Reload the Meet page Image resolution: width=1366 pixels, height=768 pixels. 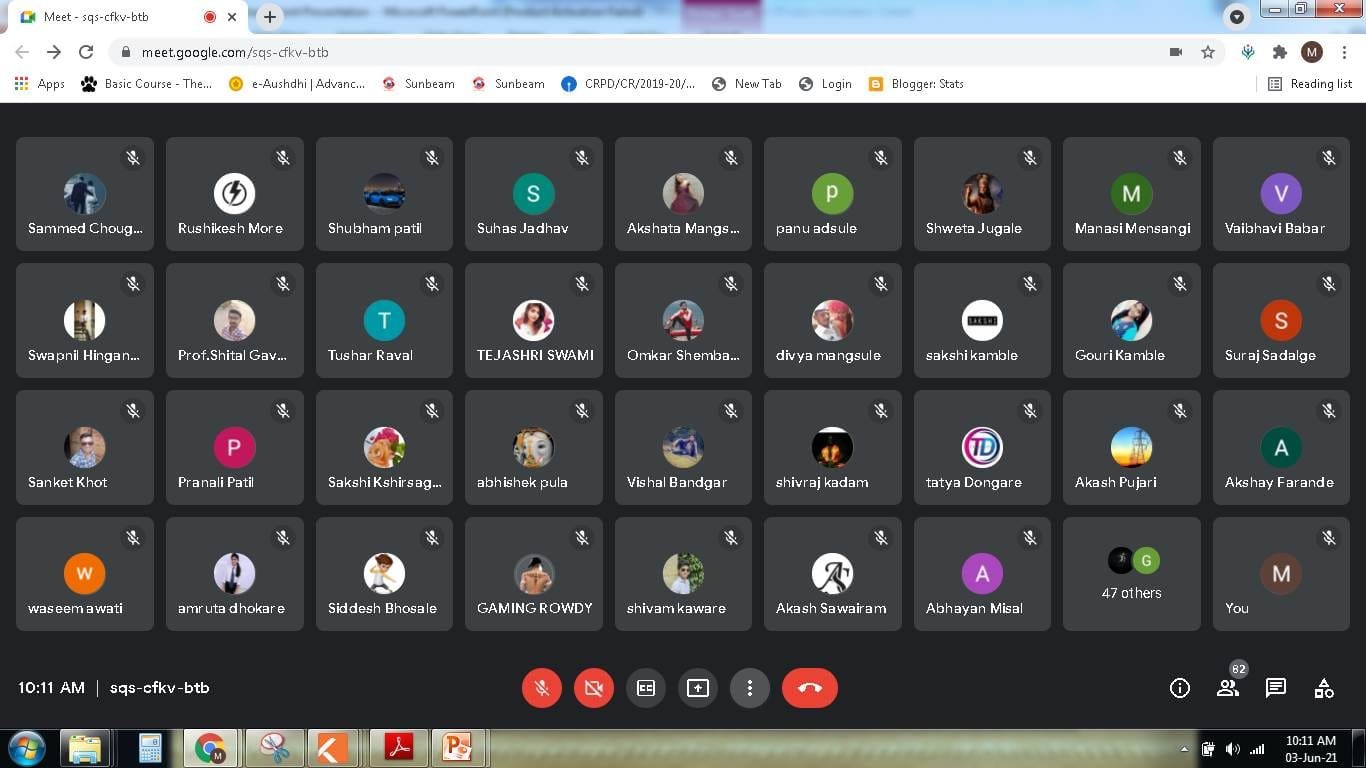(86, 52)
